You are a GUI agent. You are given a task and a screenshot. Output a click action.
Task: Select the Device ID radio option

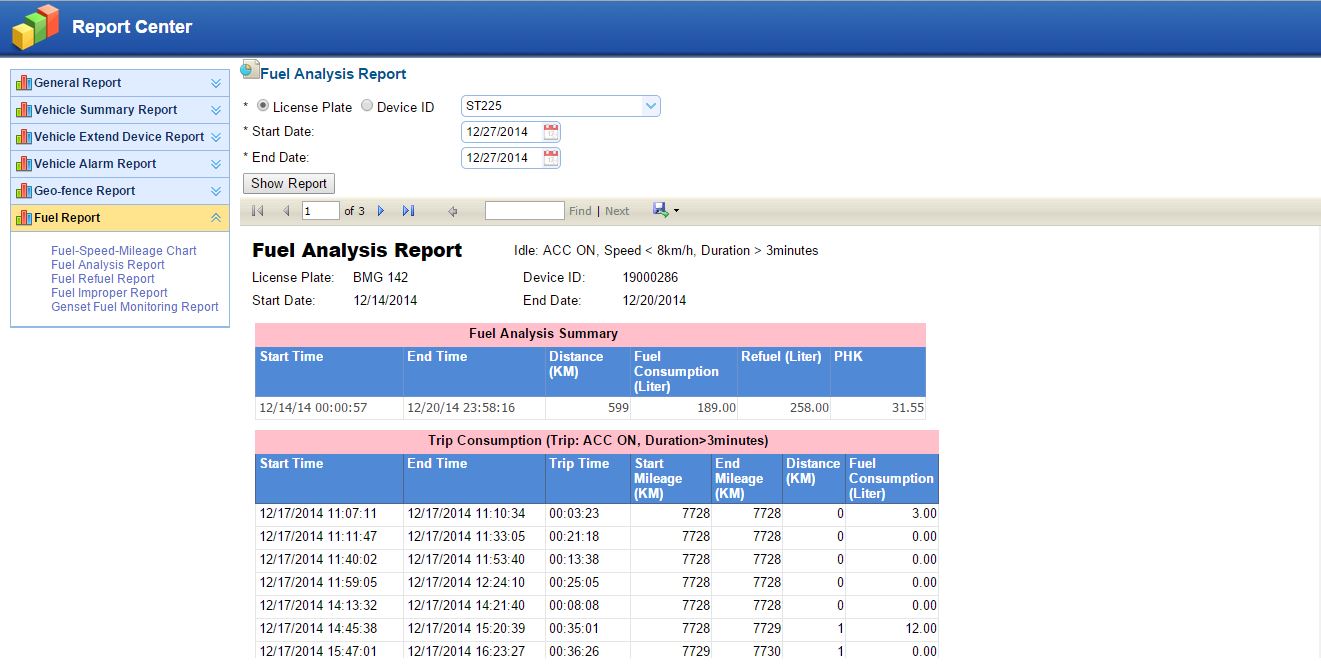(367, 106)
